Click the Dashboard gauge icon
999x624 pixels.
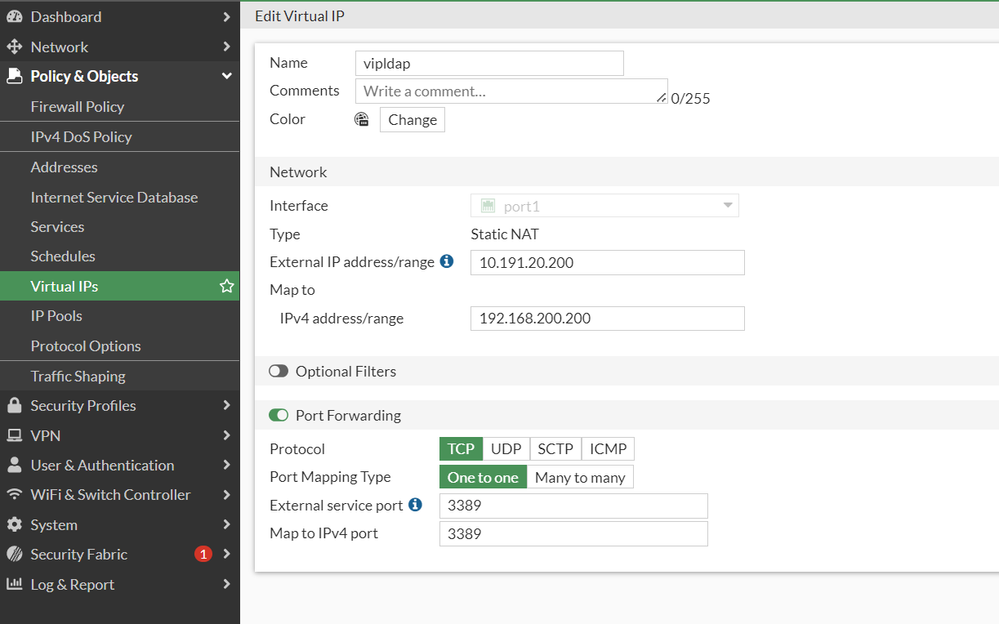14,17
